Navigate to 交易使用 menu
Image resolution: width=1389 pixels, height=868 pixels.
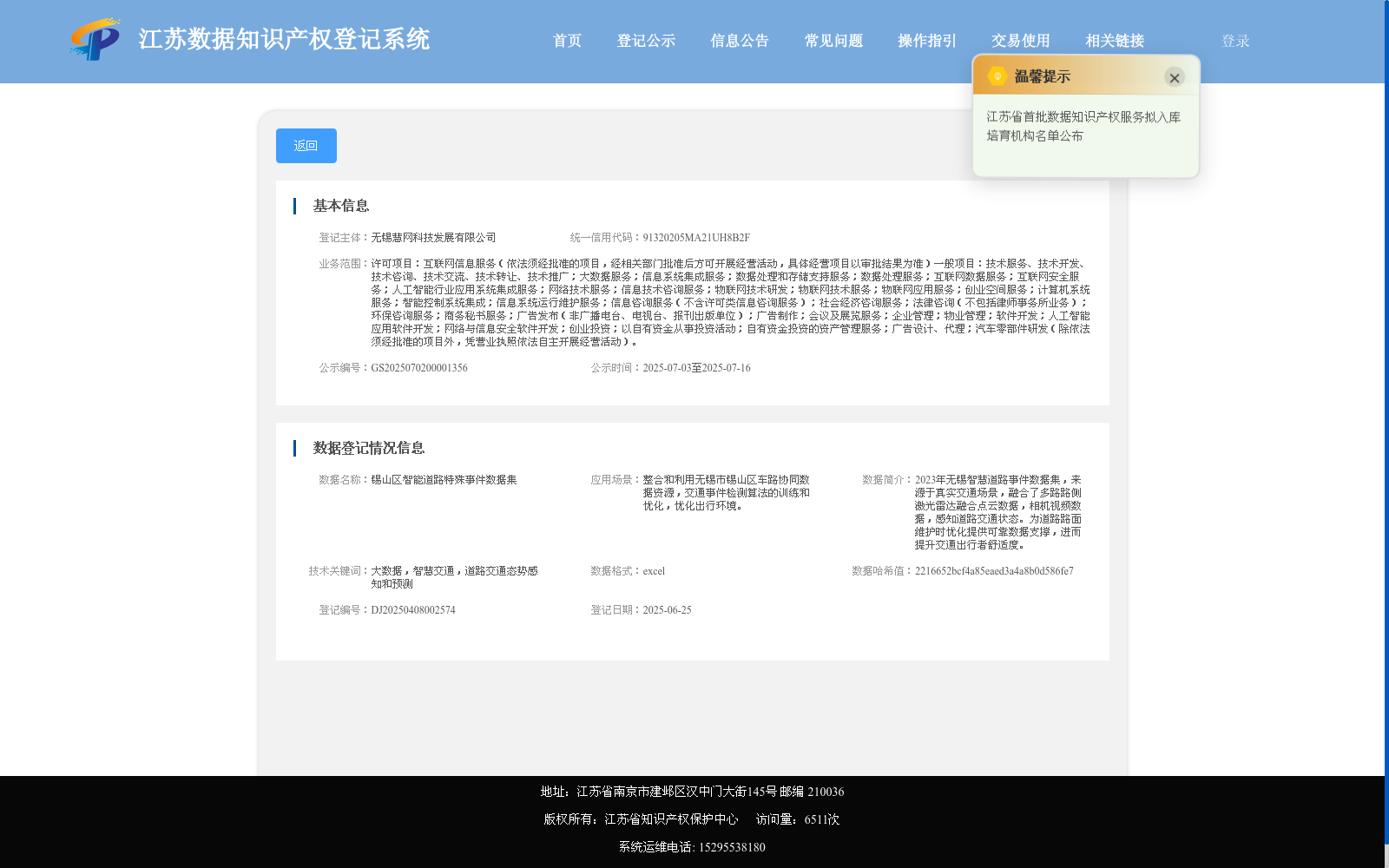coord(1021,41)
